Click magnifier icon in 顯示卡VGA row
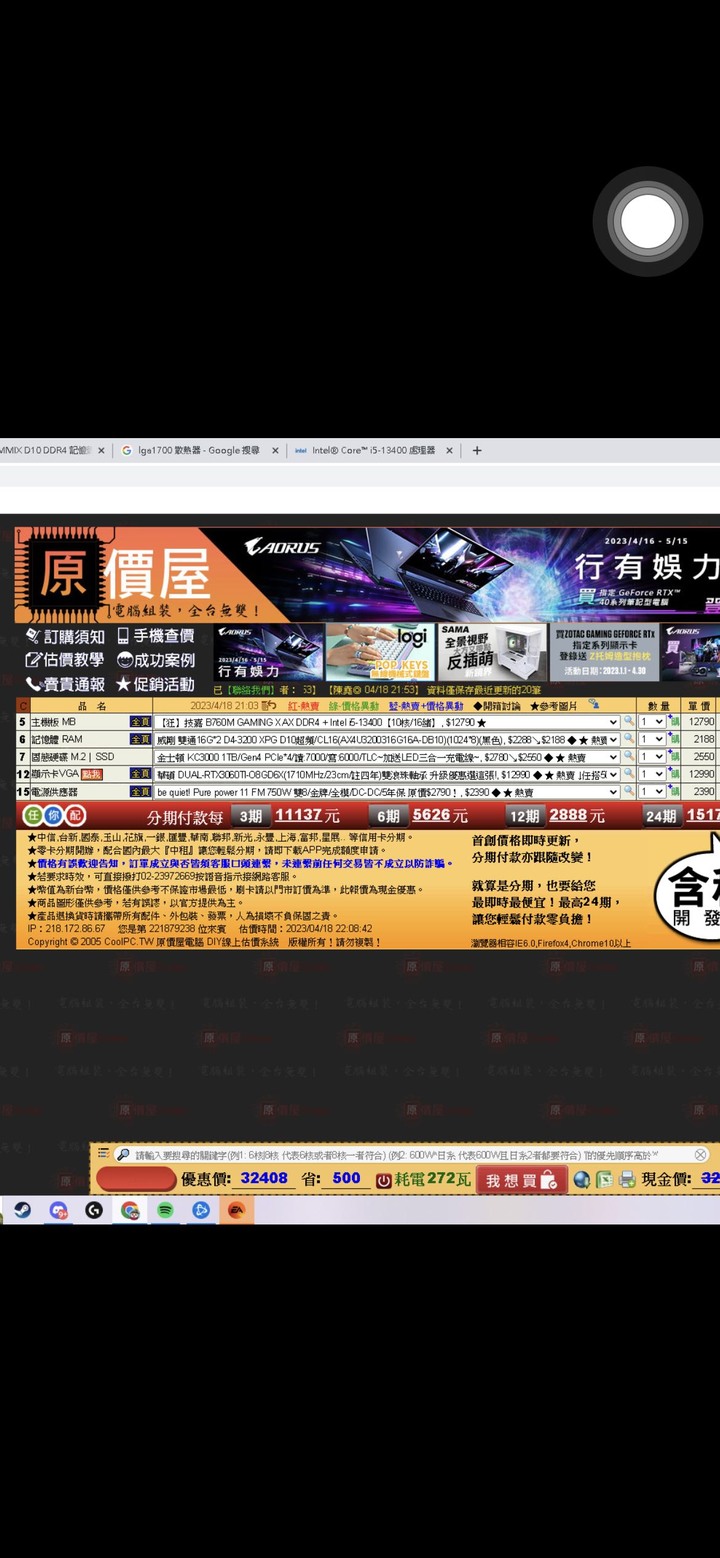 (629, 774)
